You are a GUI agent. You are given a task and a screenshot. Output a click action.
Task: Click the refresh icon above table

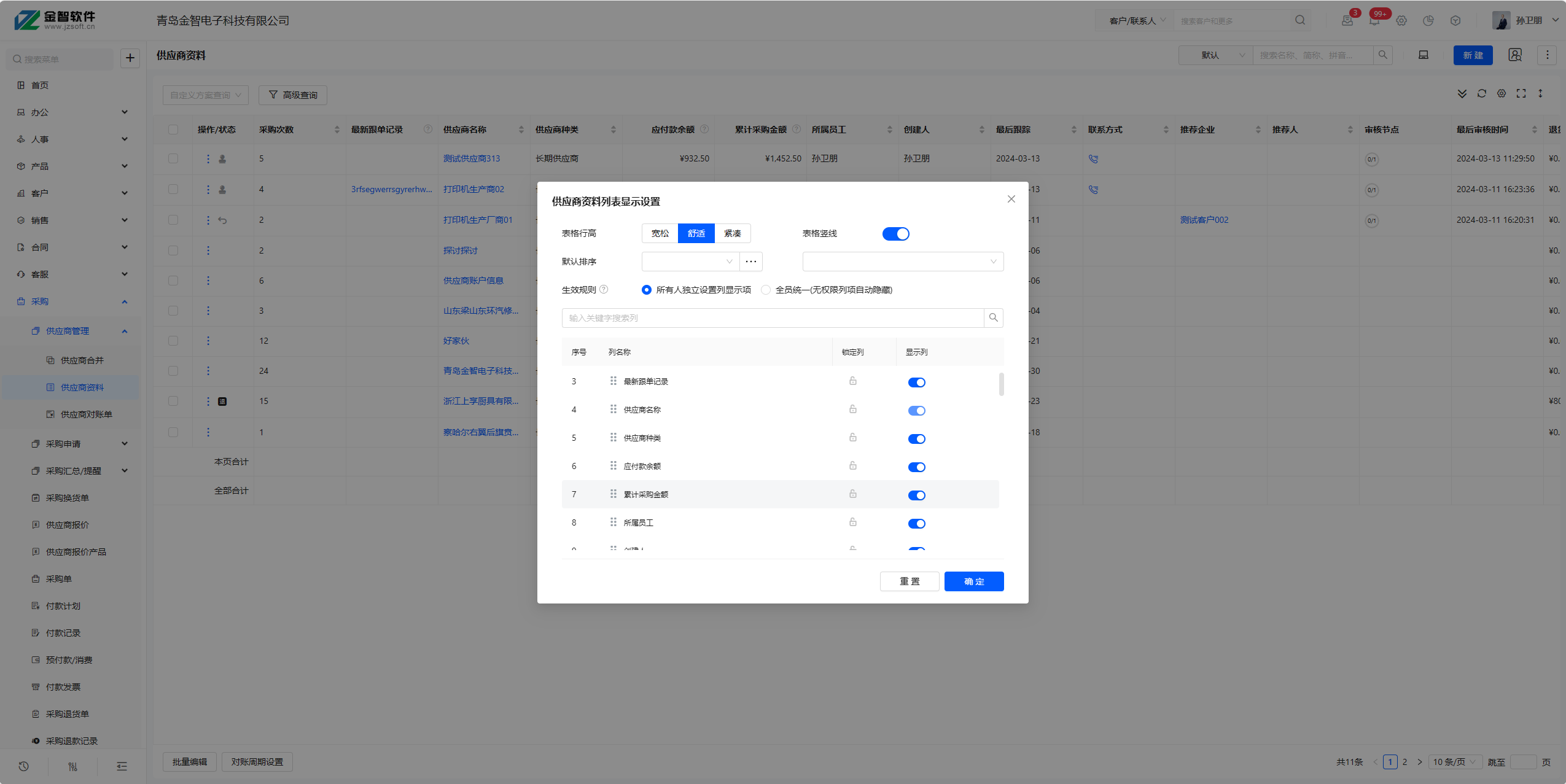(x=1481, y=94)
